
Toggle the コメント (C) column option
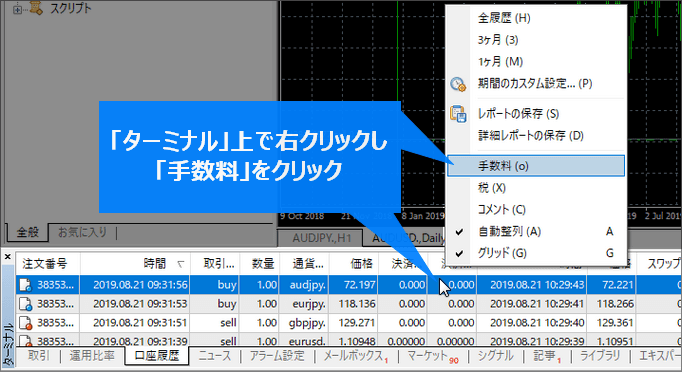tap(501, 209)
